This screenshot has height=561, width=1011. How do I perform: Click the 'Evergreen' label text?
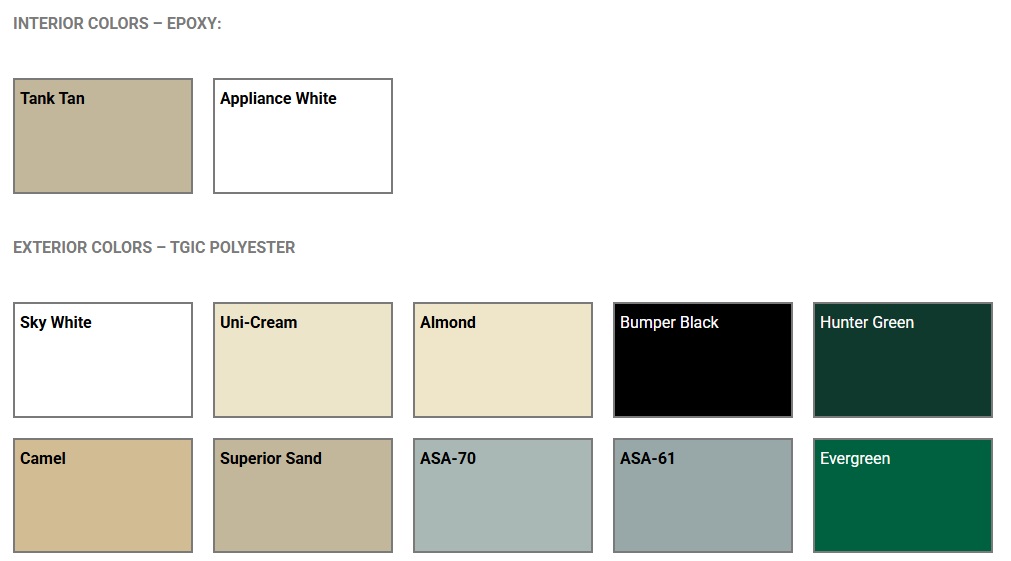[855, 458]
